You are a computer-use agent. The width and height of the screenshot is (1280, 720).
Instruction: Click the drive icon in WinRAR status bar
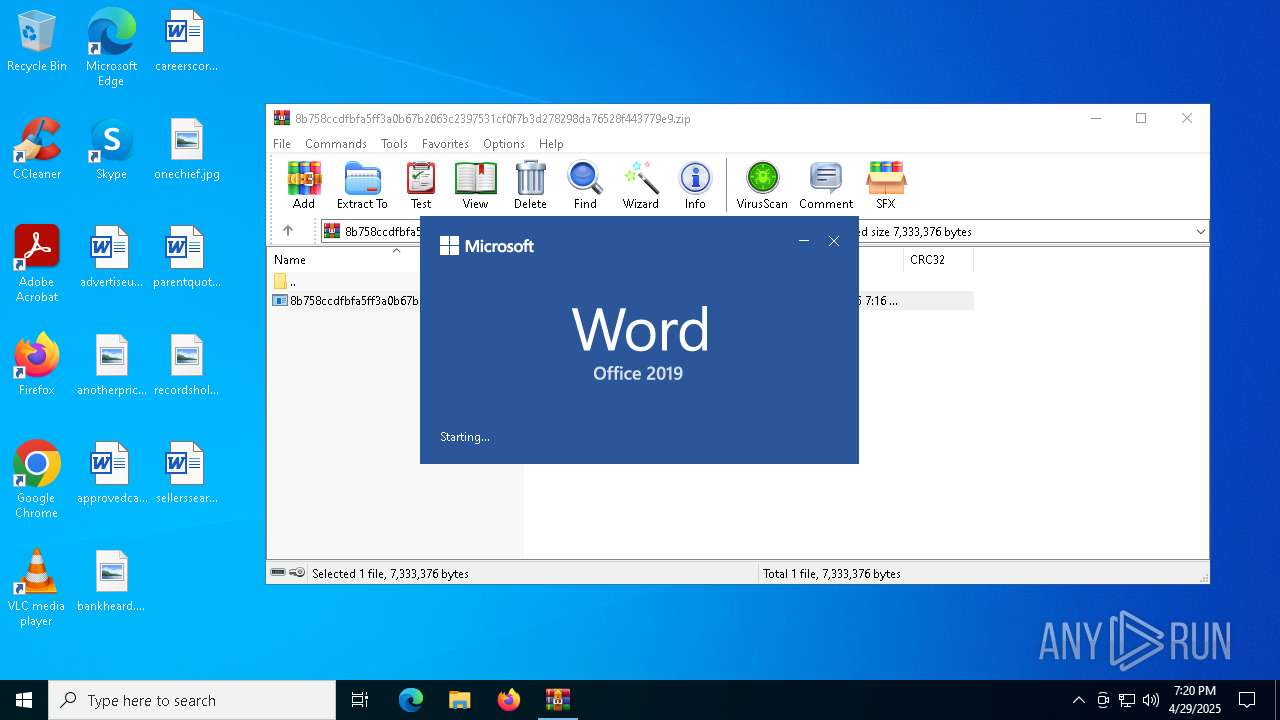278,573
